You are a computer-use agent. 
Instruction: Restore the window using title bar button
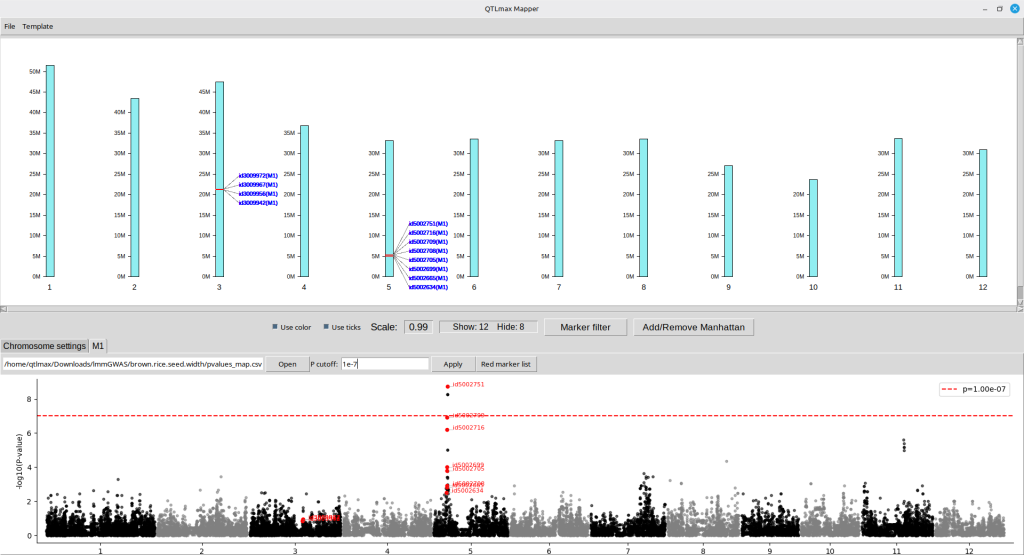pyautogui.click(x=999, y=9)
